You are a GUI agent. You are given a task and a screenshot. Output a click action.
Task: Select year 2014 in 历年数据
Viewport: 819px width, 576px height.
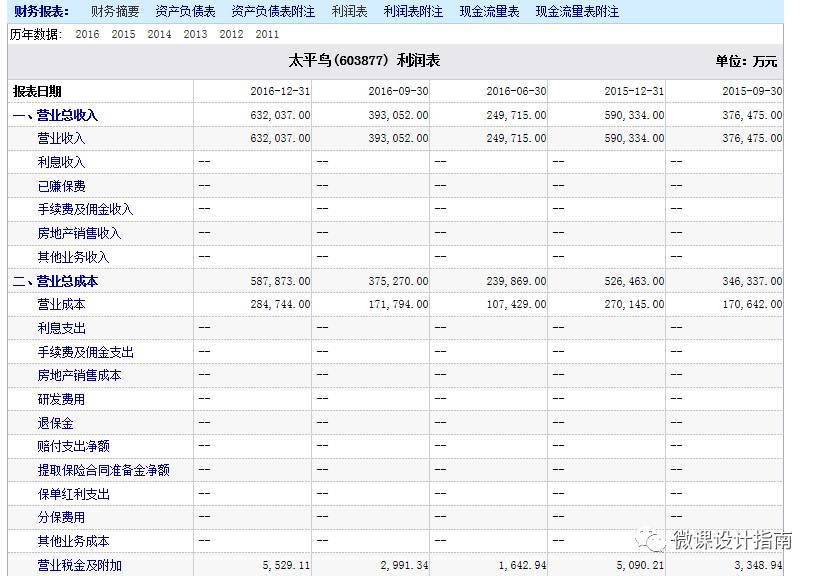tap(159, 34)
